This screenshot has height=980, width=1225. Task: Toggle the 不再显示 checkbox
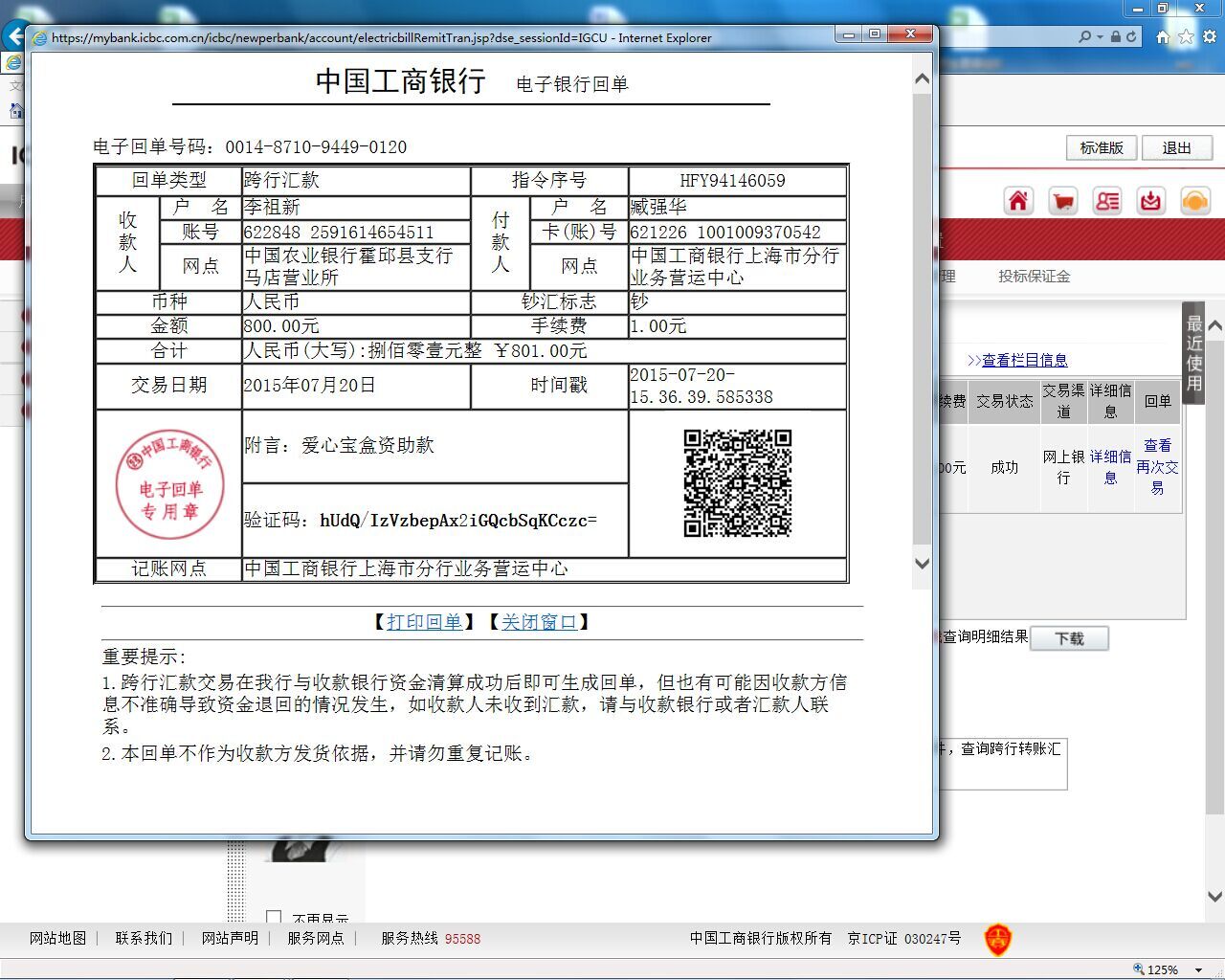(x=274, y=918)
